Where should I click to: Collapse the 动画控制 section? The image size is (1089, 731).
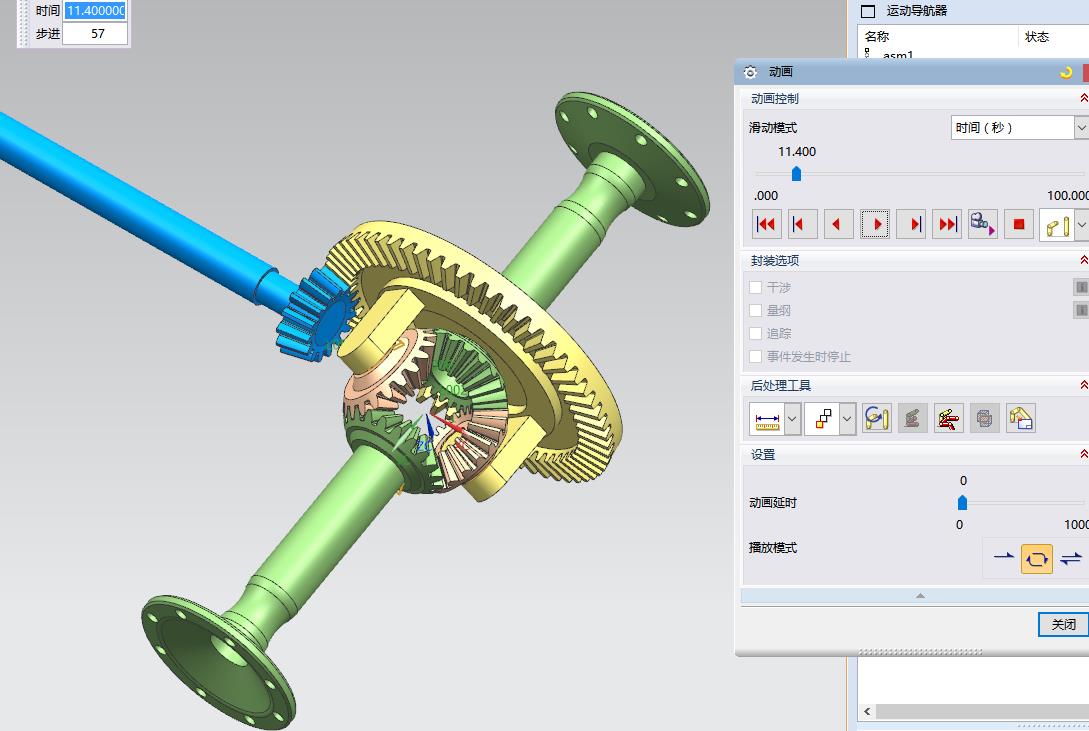click(1083, 99)
